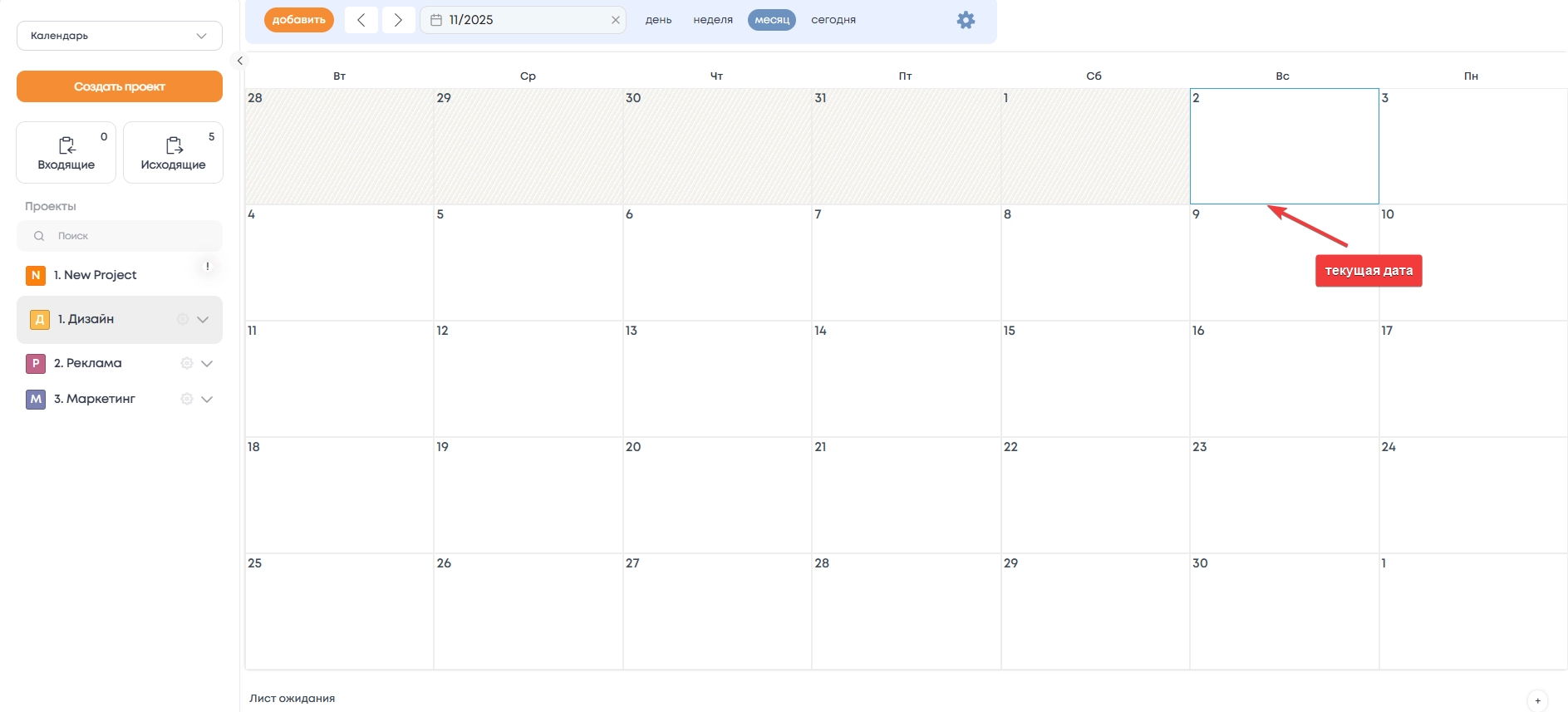
Task: Click the Создать проект button
Action: [120, 86]
